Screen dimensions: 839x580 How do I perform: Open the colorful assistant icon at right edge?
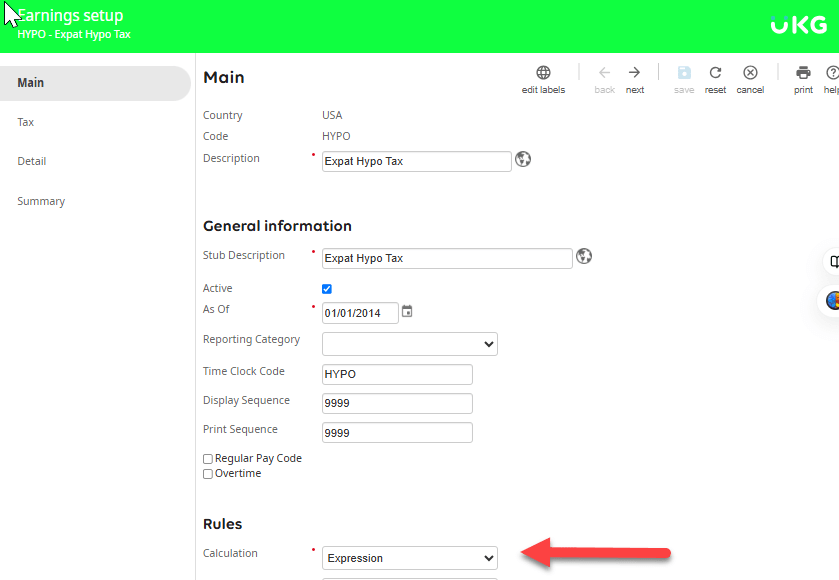(833, 300)
